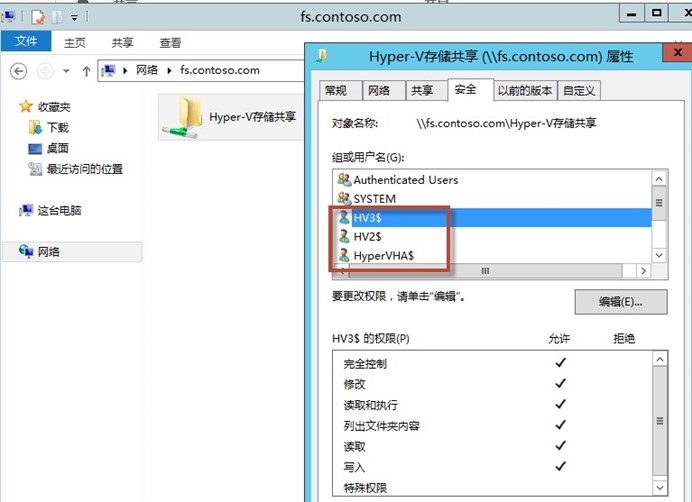
Task: Select HV3$ computer account in list
Action: (492, 218)
